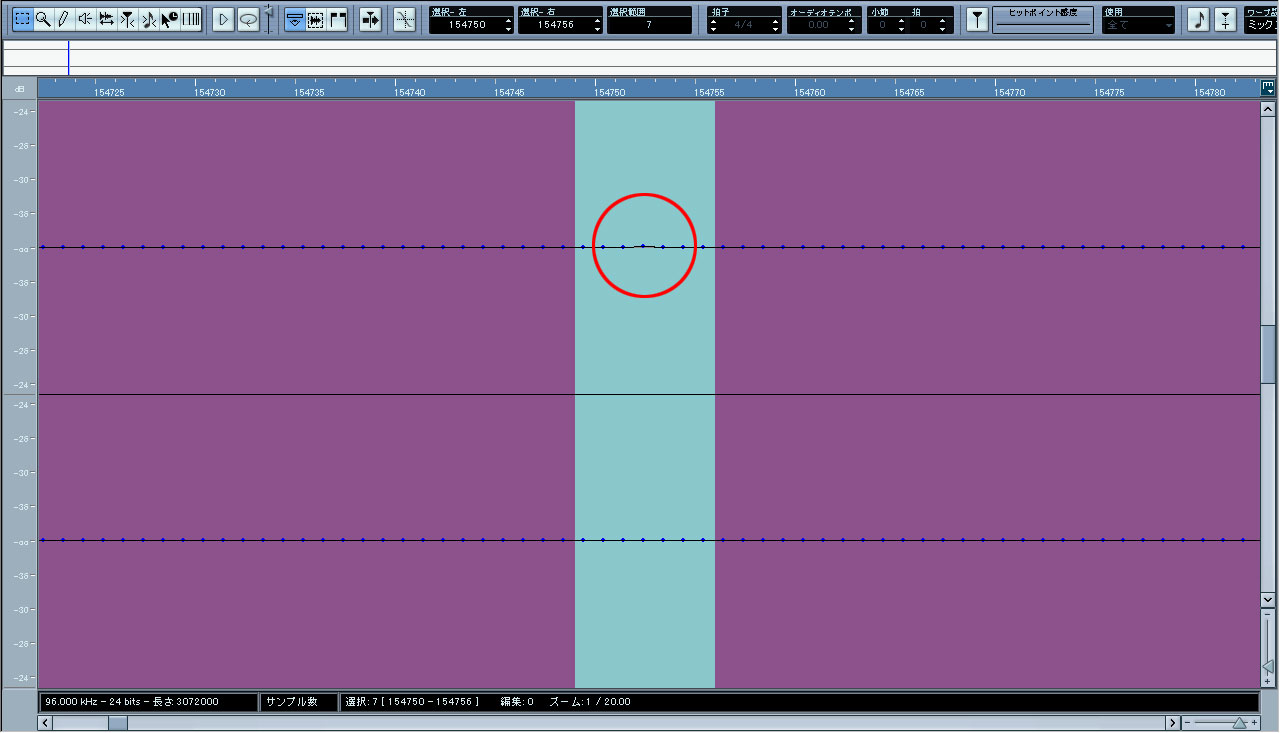Toggle Musical Mode note button
The height and width of the screenshot is (733, 1280).
[x=1198, y=19]
